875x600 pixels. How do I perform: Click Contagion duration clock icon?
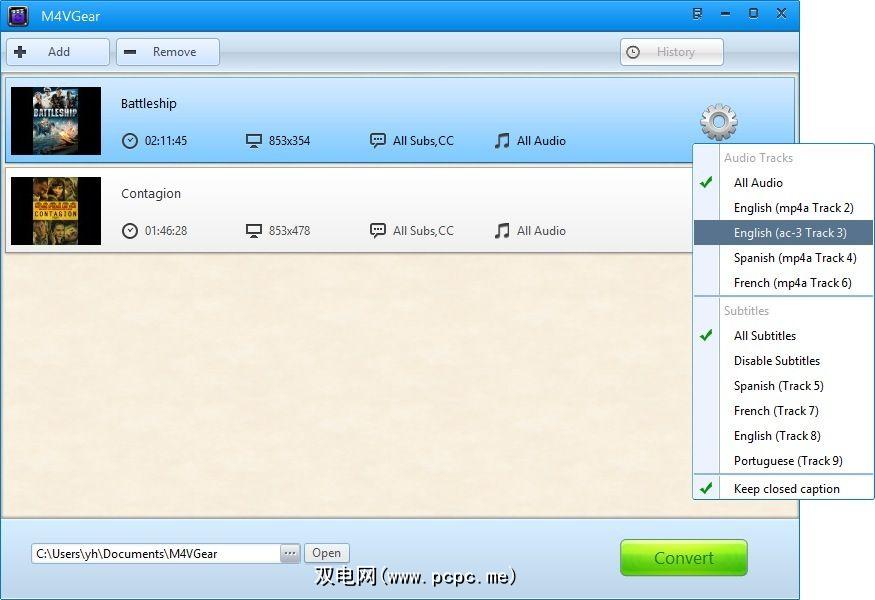pos(129,231)
